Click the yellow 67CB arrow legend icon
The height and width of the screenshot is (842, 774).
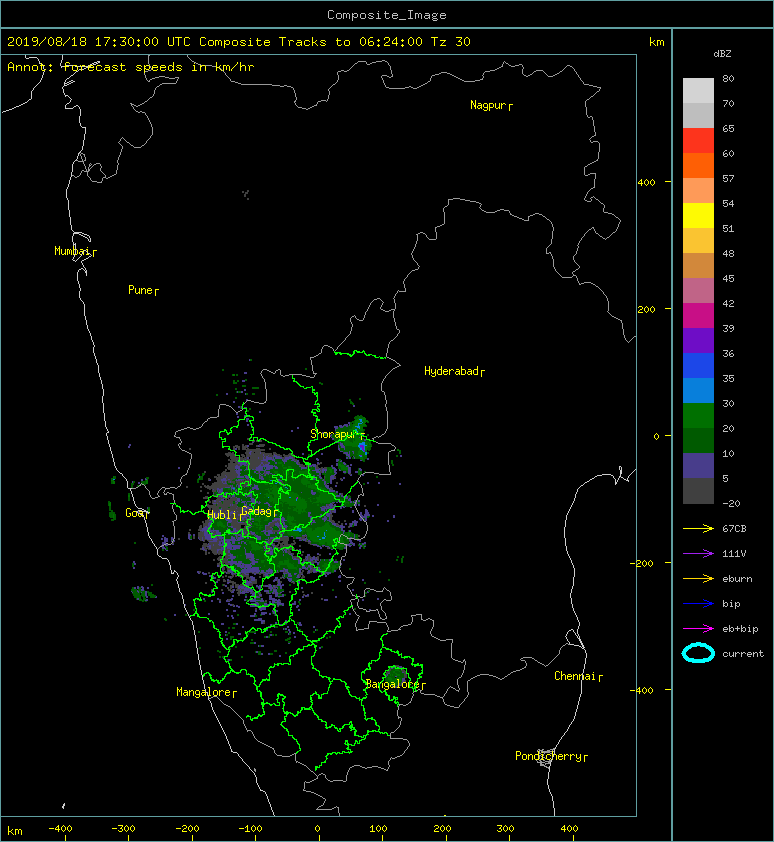coord(698,528)
